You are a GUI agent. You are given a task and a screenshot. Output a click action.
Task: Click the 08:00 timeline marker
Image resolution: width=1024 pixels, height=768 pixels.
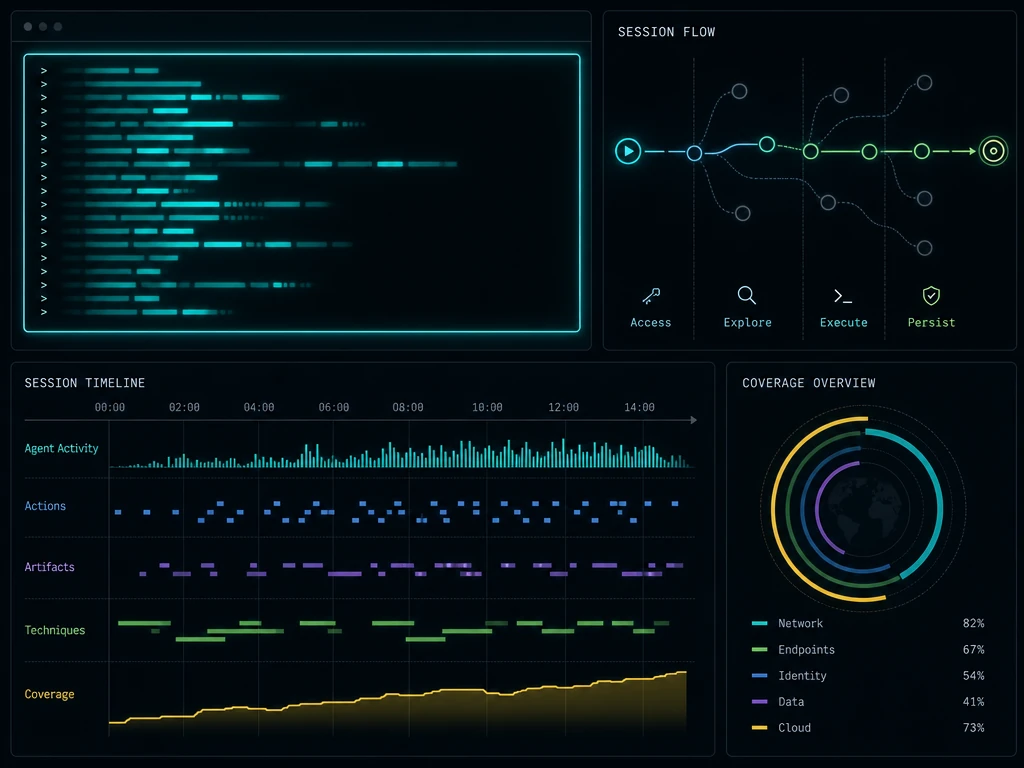point(408,408)
